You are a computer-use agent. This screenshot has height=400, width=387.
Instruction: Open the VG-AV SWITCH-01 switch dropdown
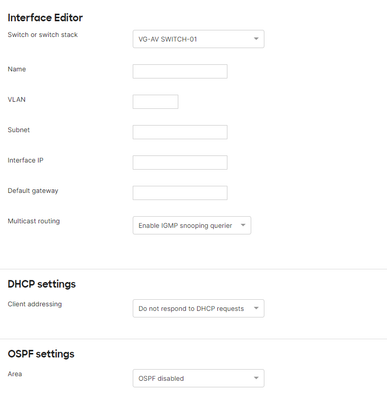[x=198, y=39]
